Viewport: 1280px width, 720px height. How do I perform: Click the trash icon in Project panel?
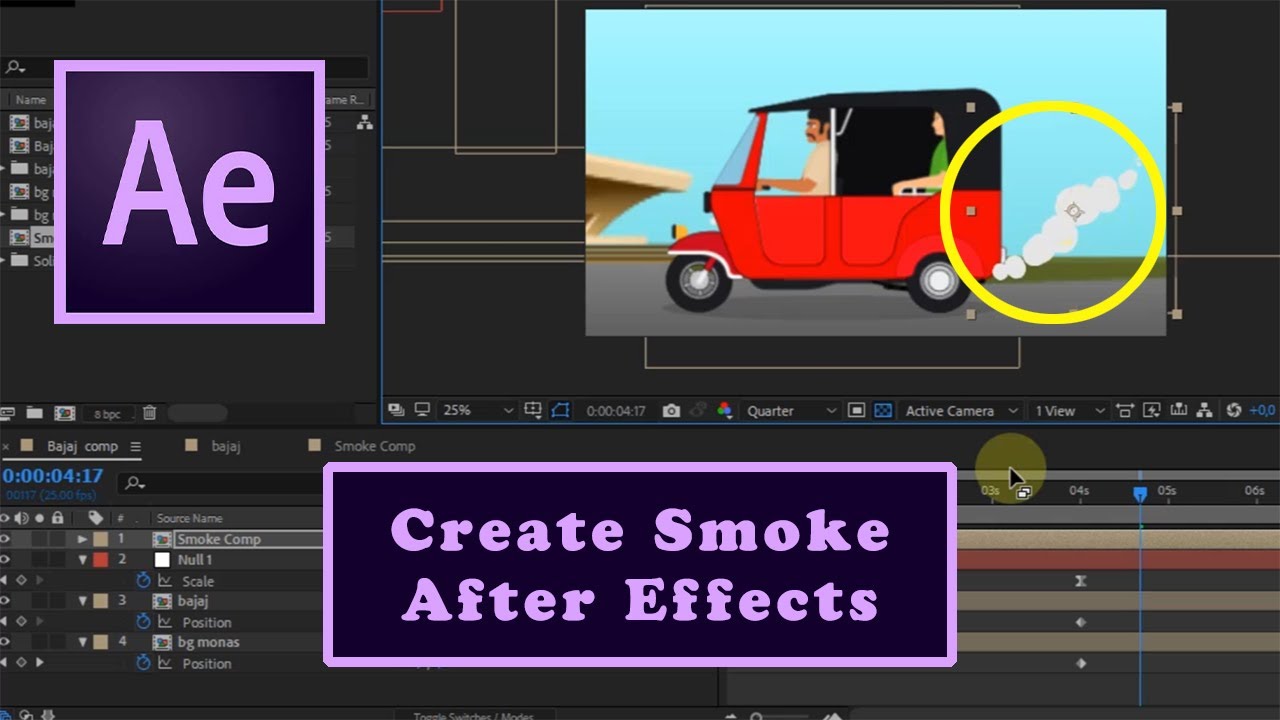tap(149, 412)
